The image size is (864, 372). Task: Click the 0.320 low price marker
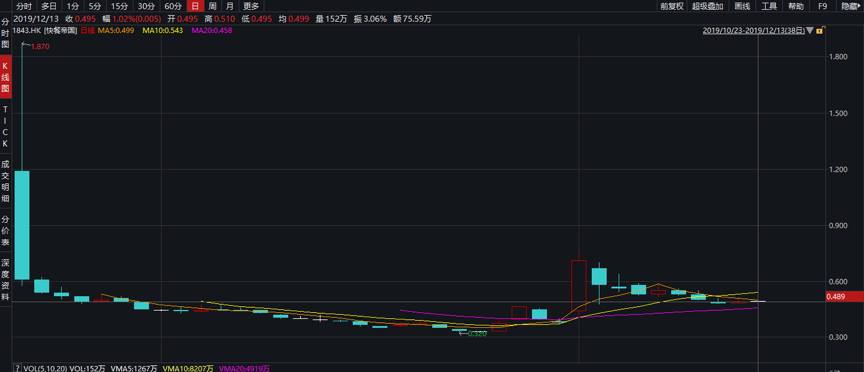tap(477, 333)
